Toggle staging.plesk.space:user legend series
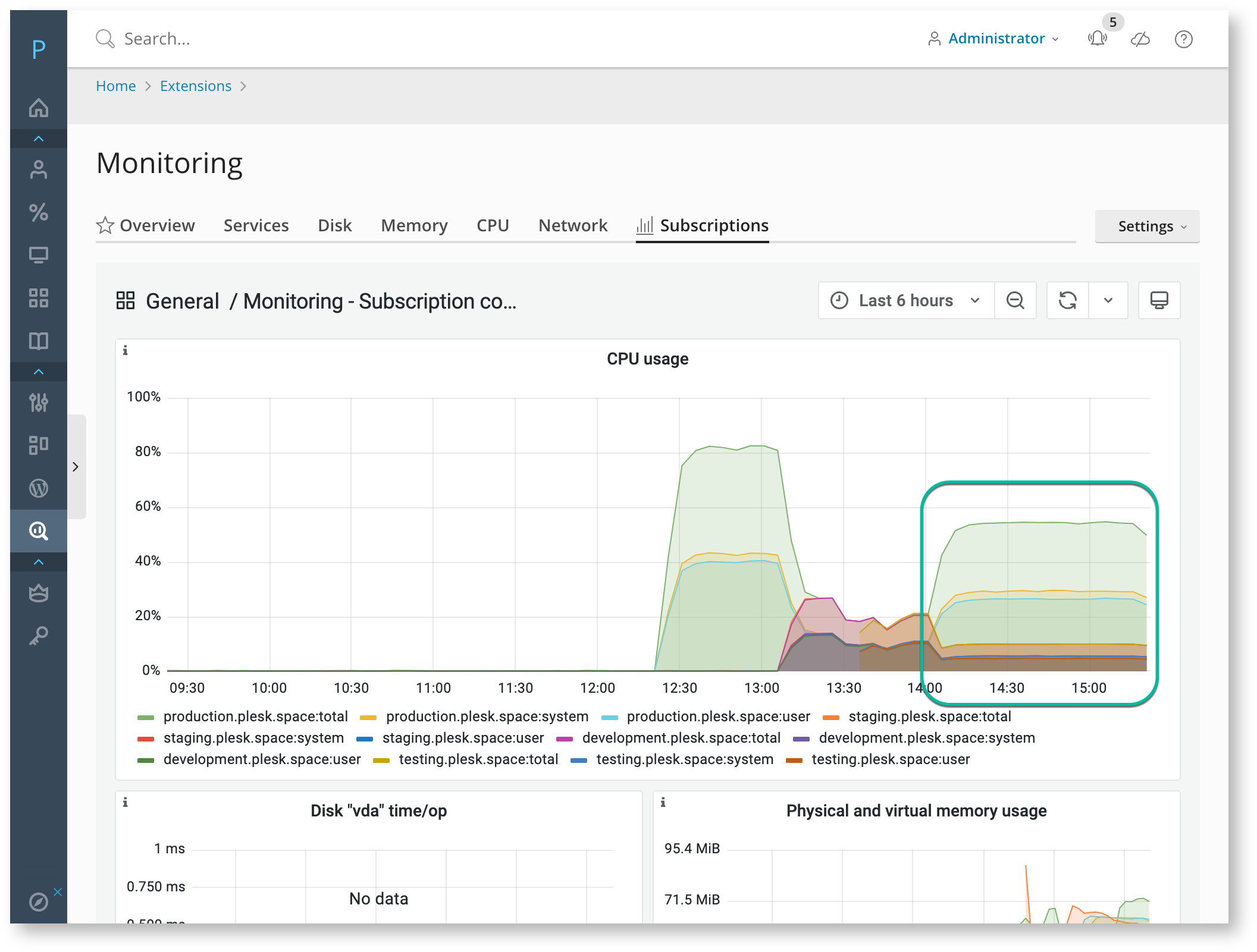This screenshot has width=1257, height=952. tap(450, 738)
